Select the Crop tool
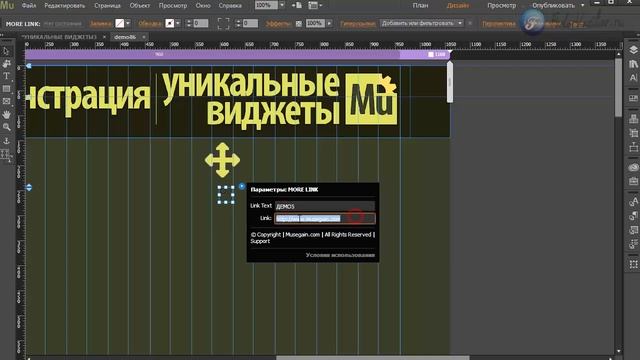Screen dimensions: 640x360 tap(6, 64)
